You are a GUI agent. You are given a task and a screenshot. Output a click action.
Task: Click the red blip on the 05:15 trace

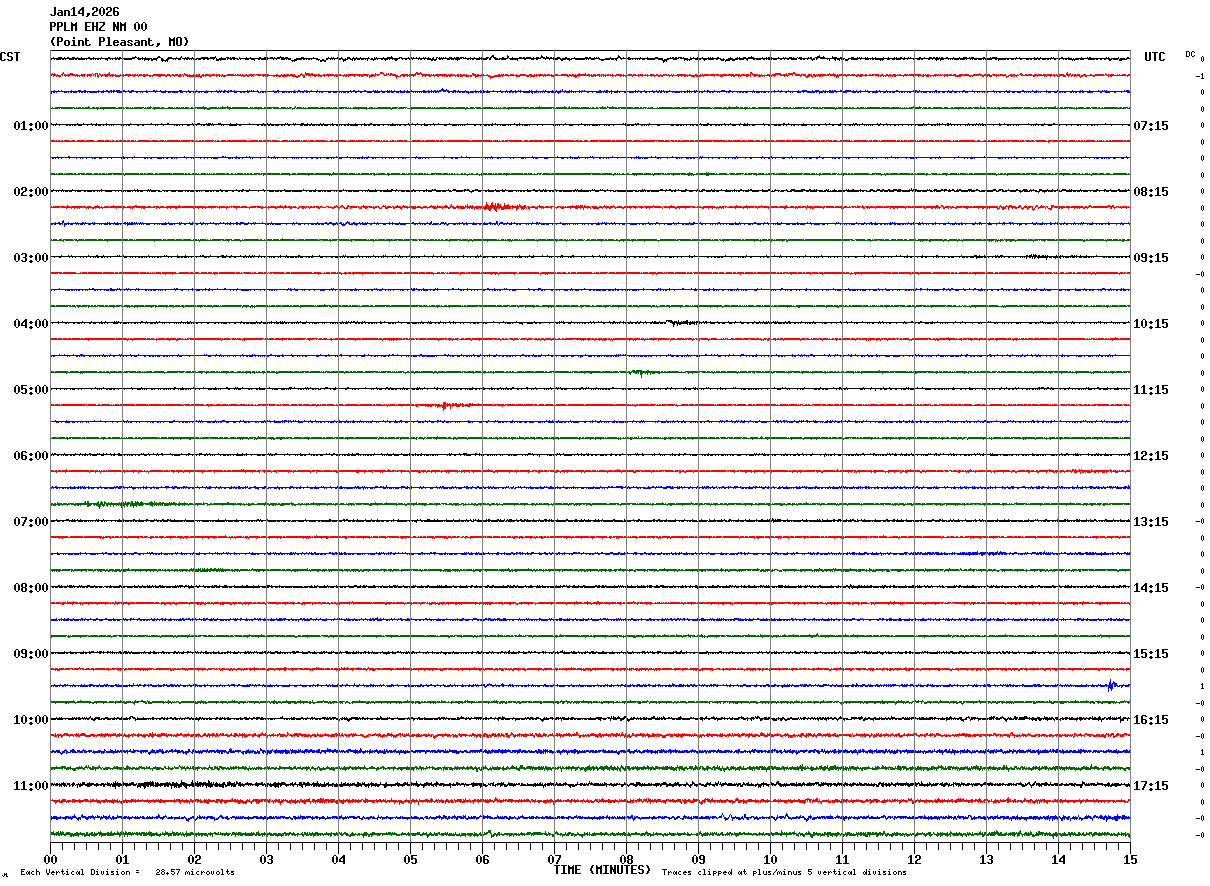click(447, 405)
